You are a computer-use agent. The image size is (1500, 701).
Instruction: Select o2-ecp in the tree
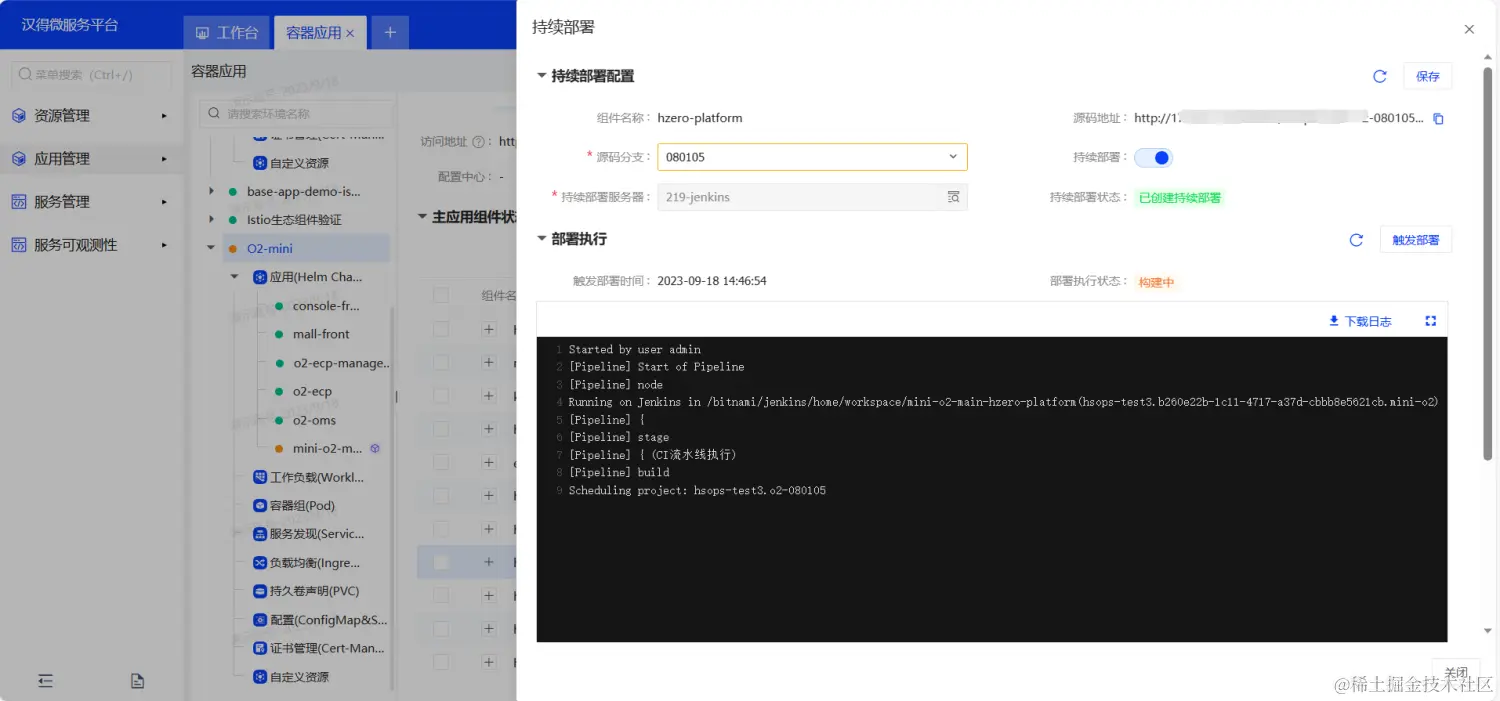tap(312, 392)
